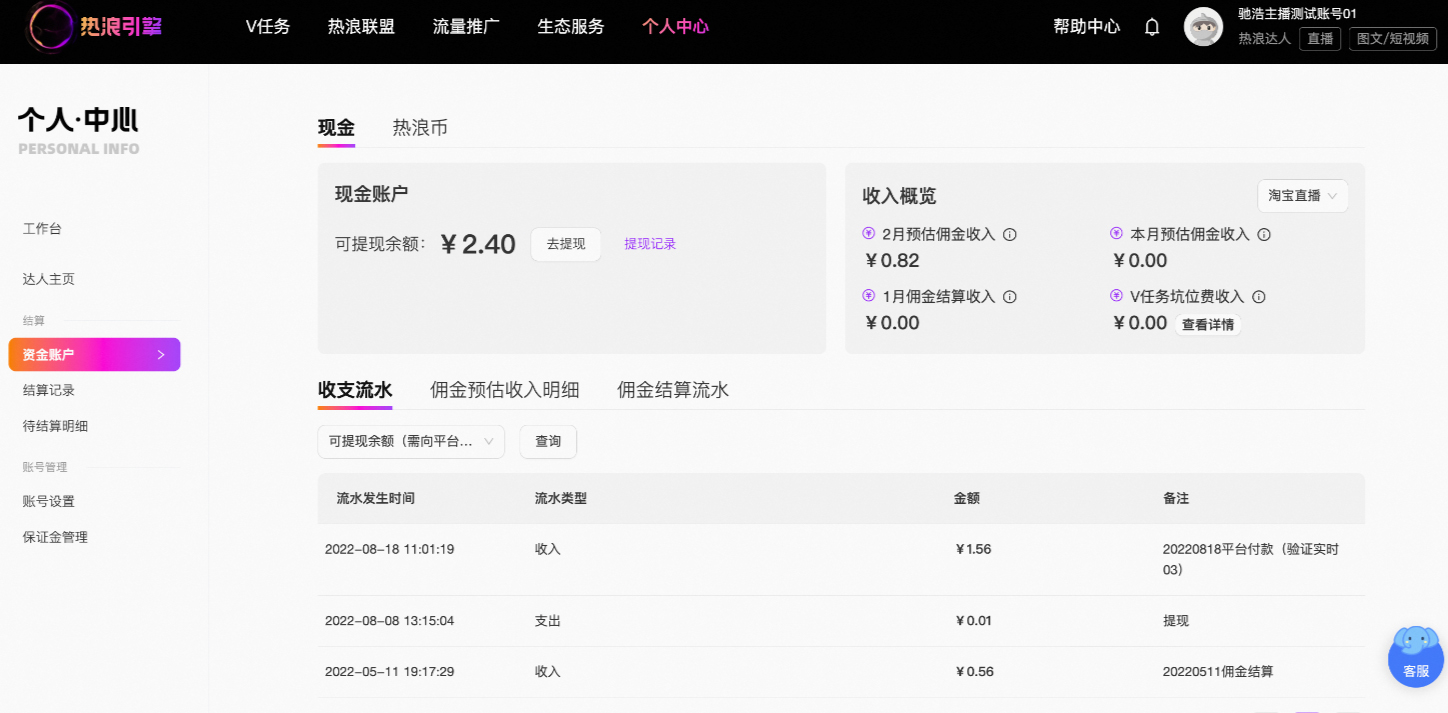Click the info icon beside 本月预估佣金收入
This screenshot has width=1448, height=713.
1263,233
